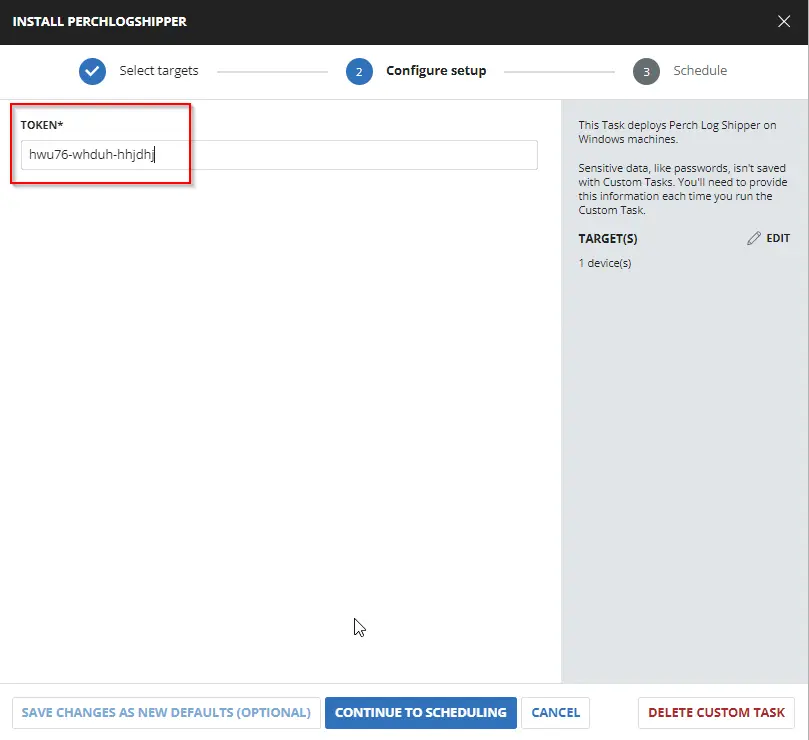
Task: Click the 'Sensitive data, like passwords' note
Action: pos(683,189)
